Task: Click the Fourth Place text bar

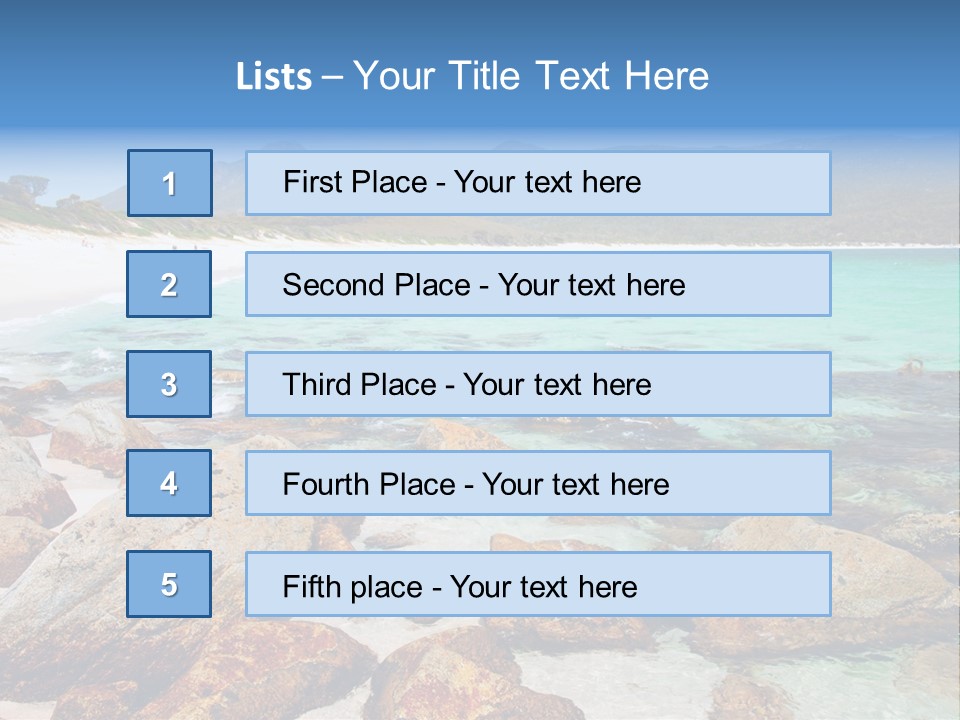Action: (x=538, y=484)
